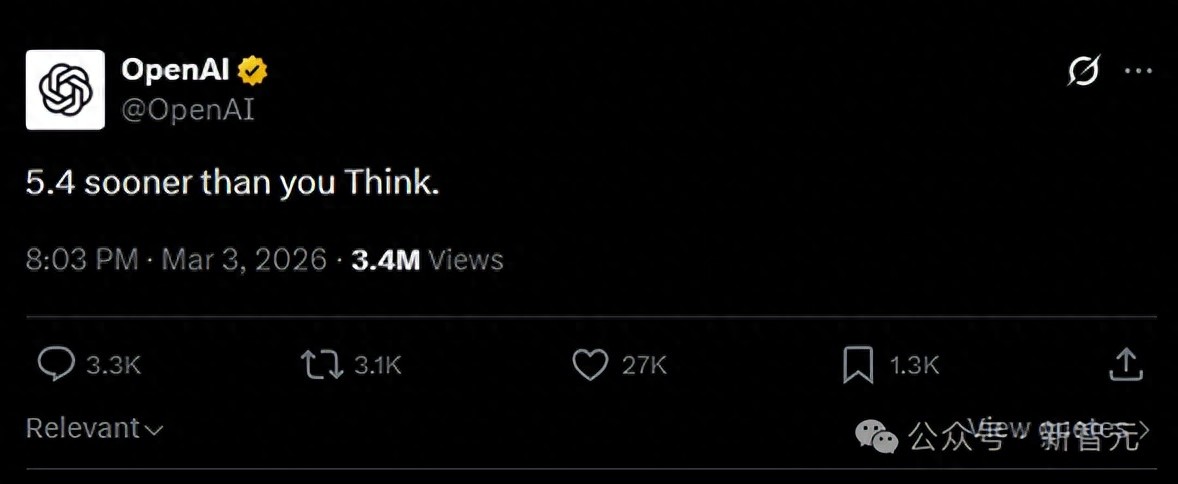Click the reply speech bubble icon
The image size is (1178, 484).
[x=55, y=365]
